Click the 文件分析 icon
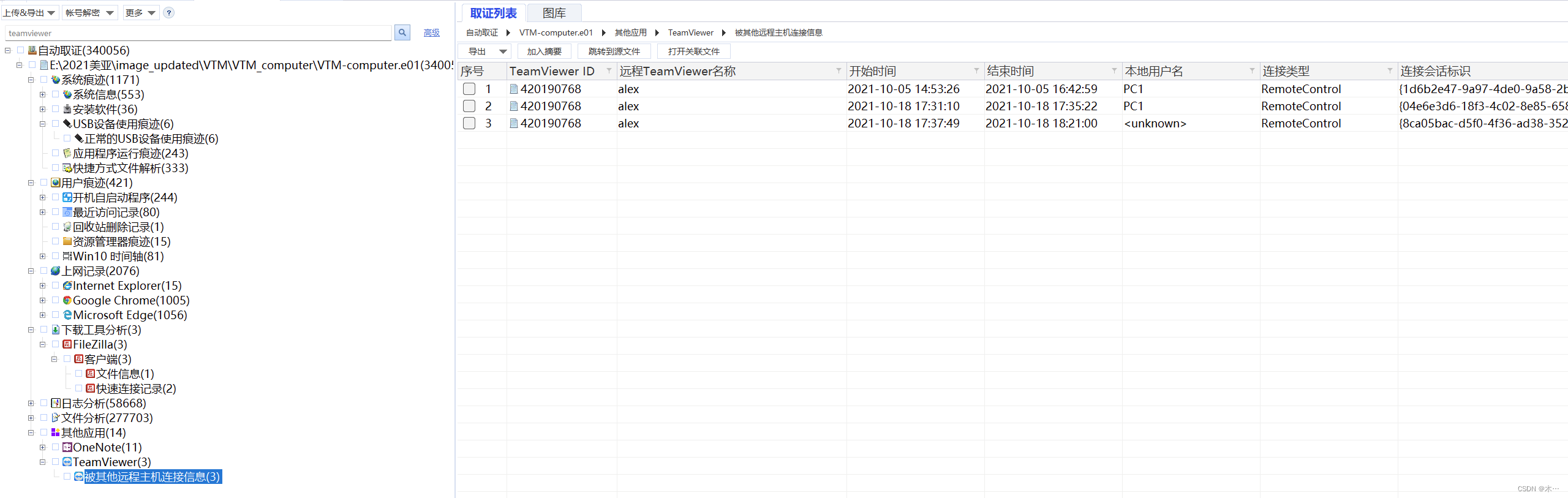This screenshot has width=1568, height=498. 56,418
